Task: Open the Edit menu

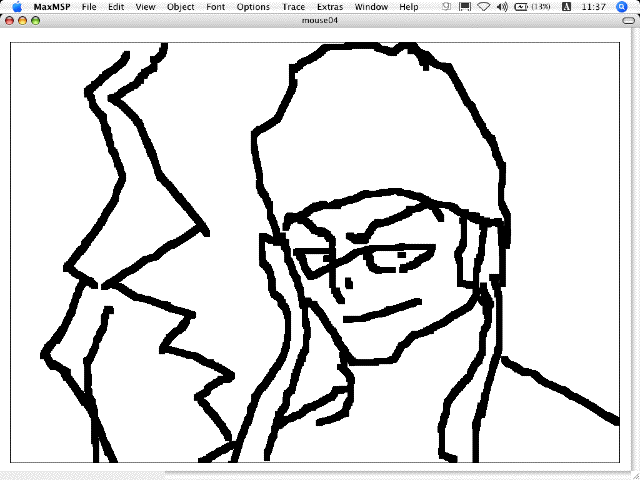Action: (116, 7)
